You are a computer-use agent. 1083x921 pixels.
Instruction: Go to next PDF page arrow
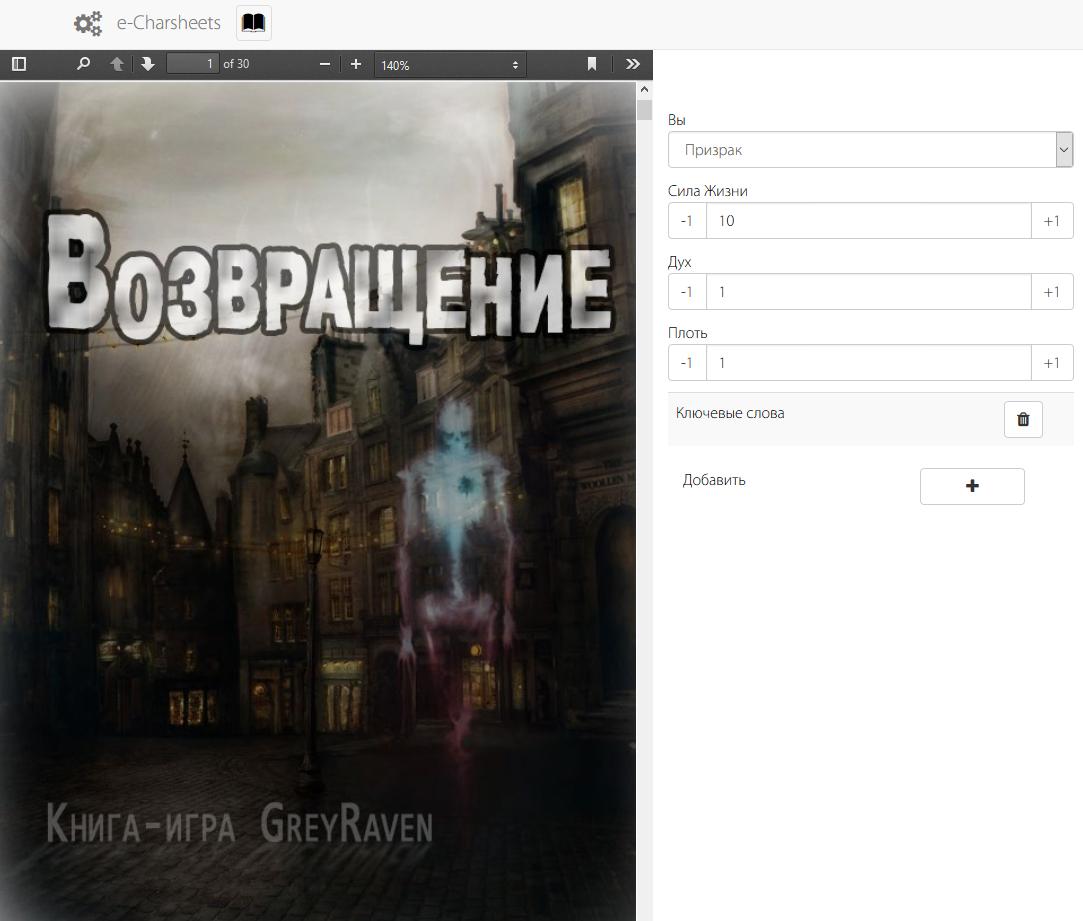tap(147, 64)
